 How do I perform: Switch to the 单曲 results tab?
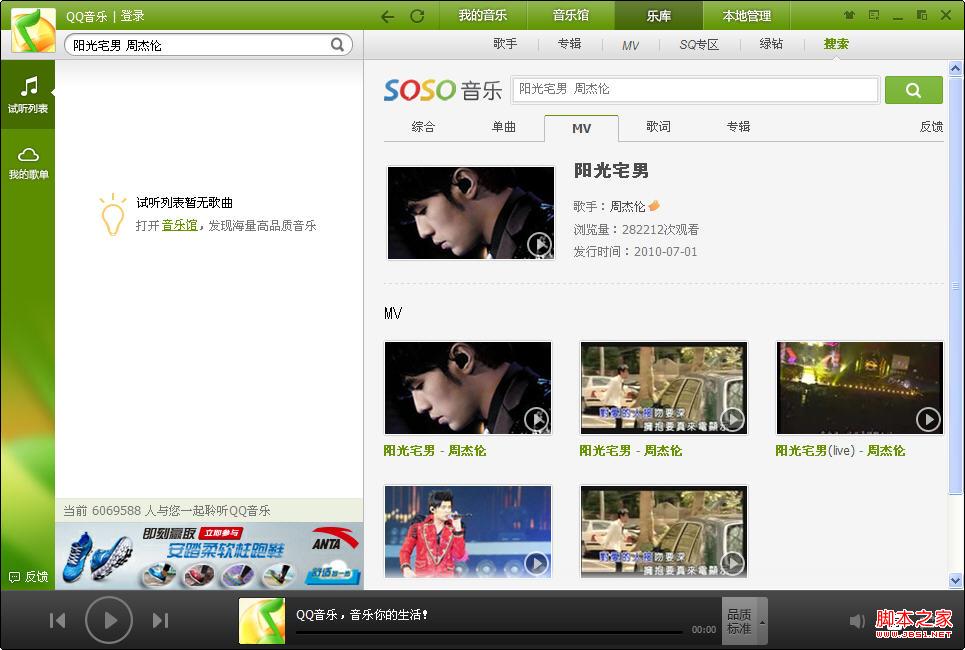pyautogui.click(x=504, y=128)
